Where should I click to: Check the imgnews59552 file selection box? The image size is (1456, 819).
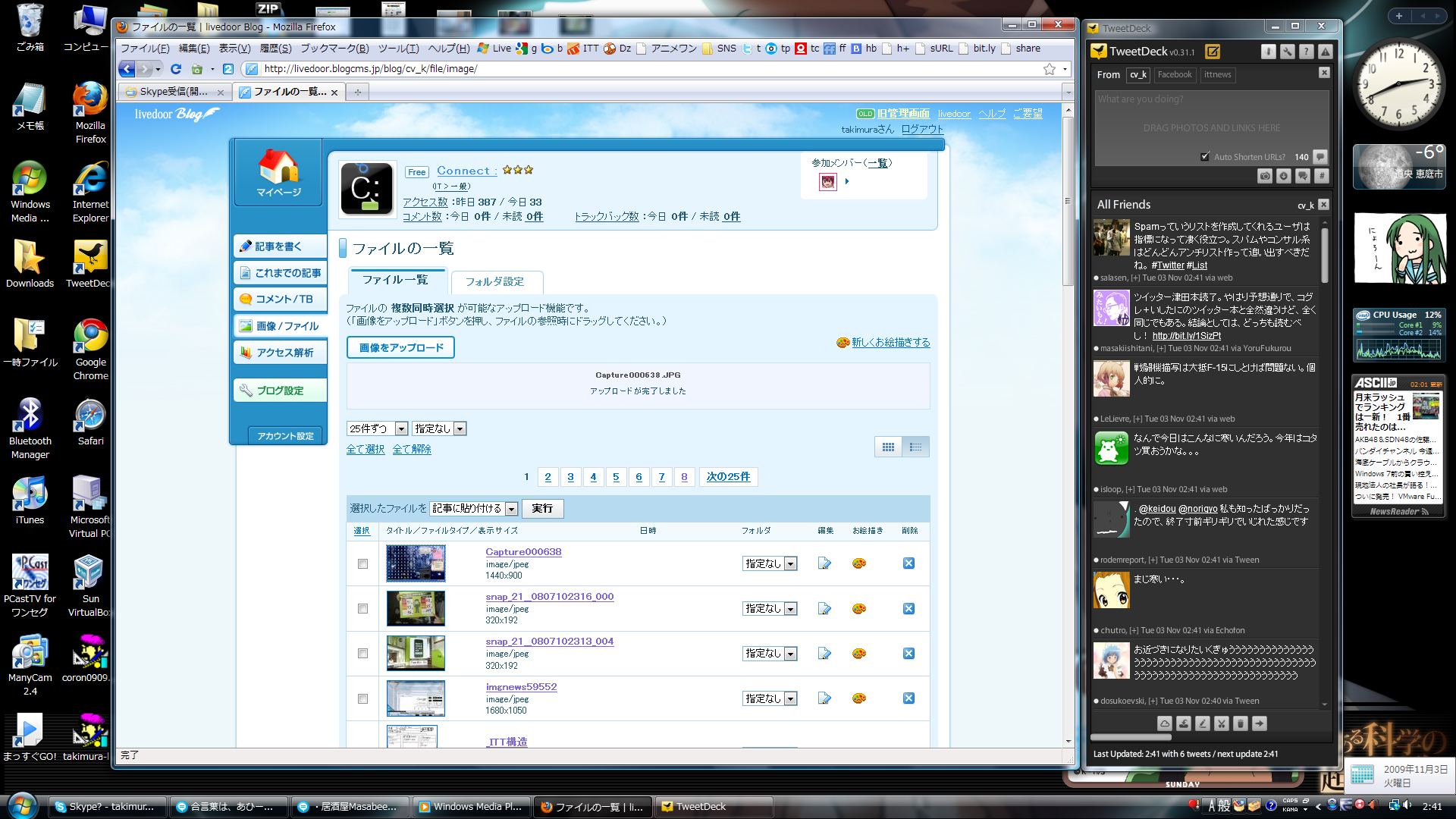tap(362, 699)
